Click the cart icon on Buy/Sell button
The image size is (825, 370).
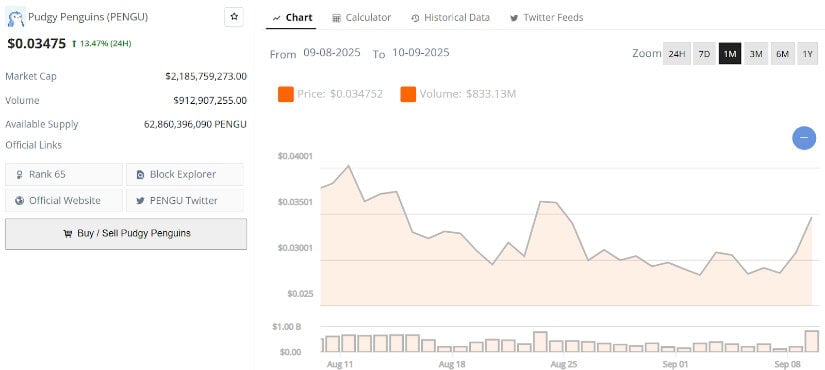67,234
